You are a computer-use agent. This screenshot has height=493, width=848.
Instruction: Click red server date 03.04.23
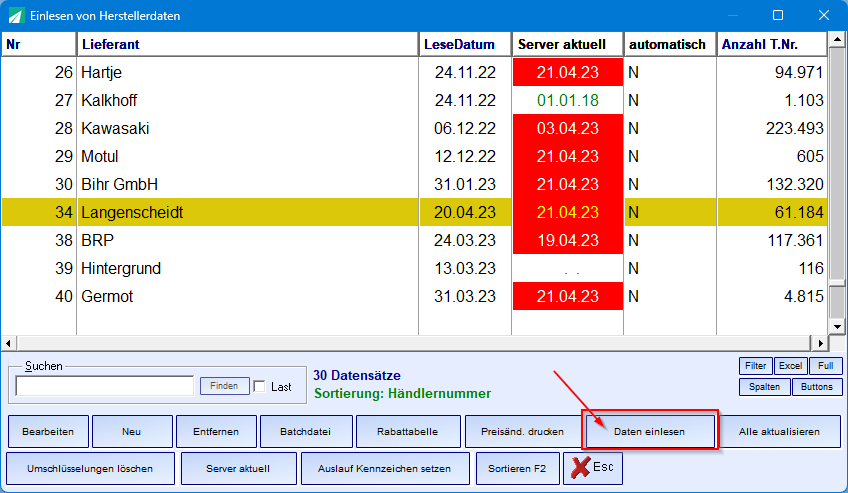(x=568, y=129)
